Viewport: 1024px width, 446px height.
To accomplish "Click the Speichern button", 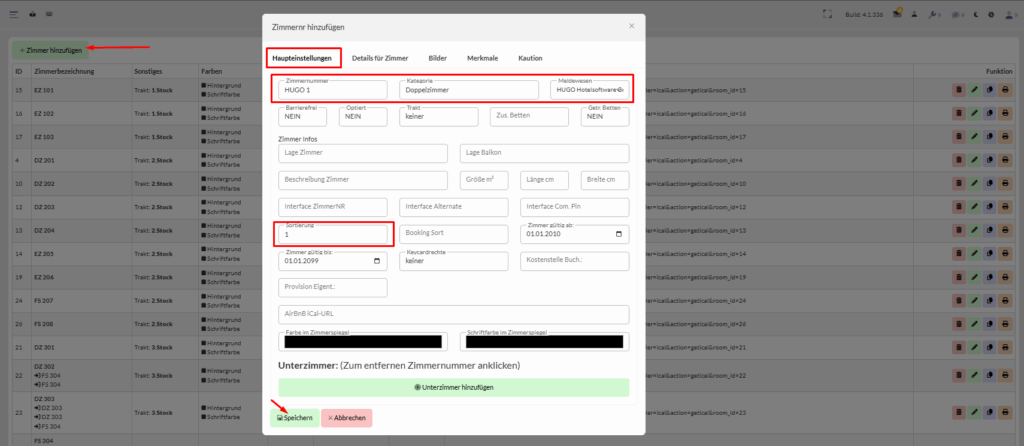I will 293,417.
